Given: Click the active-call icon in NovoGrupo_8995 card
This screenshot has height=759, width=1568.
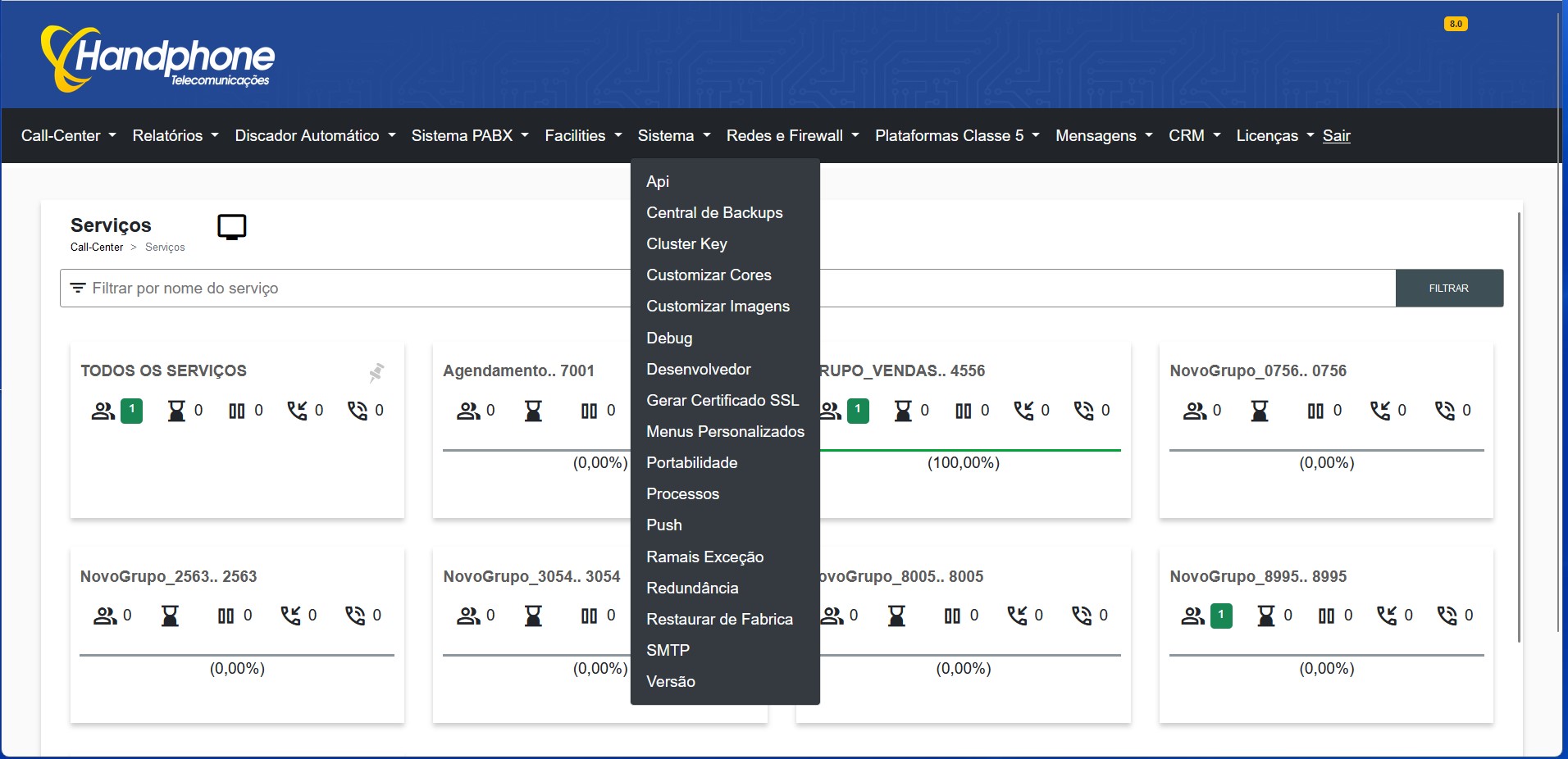Looking at the screenshot, I should (1447, 616).
